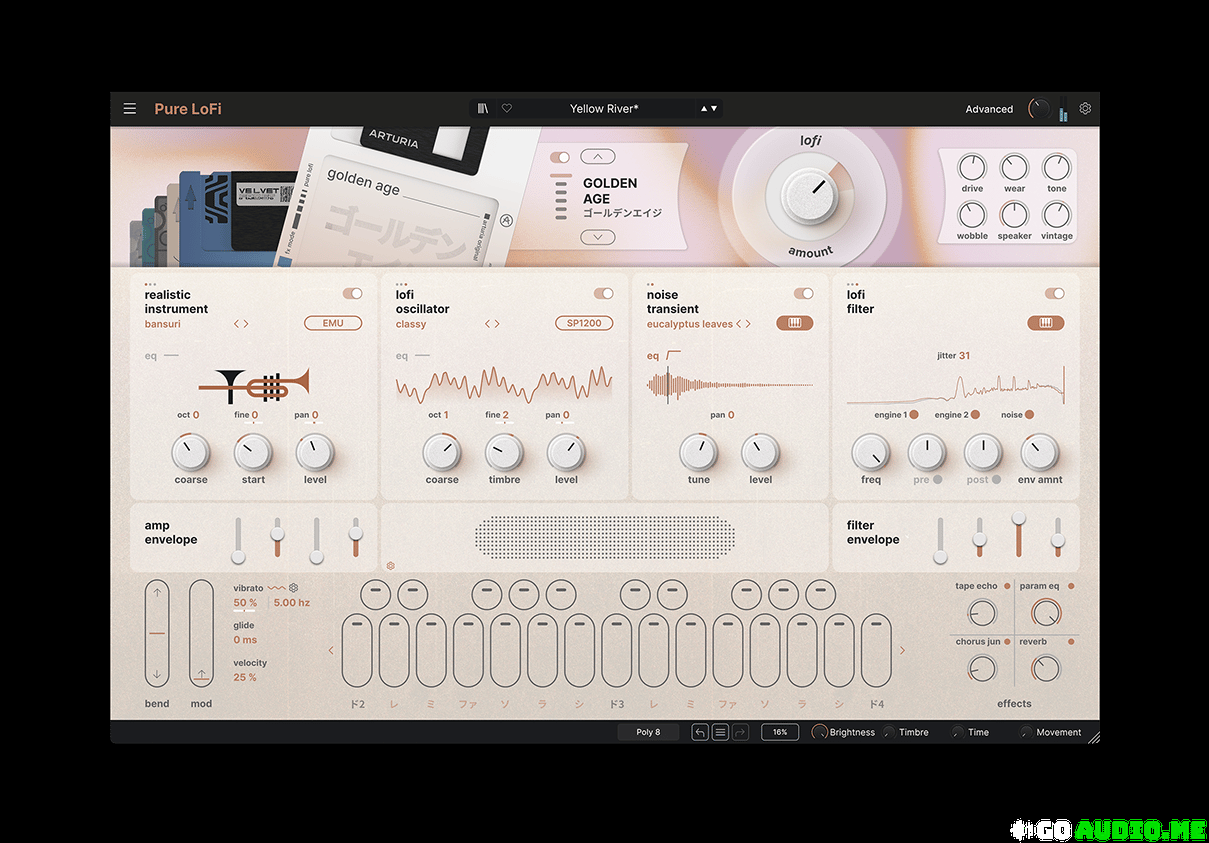Go to previous oscillator wave before classy

click(488, 324)
